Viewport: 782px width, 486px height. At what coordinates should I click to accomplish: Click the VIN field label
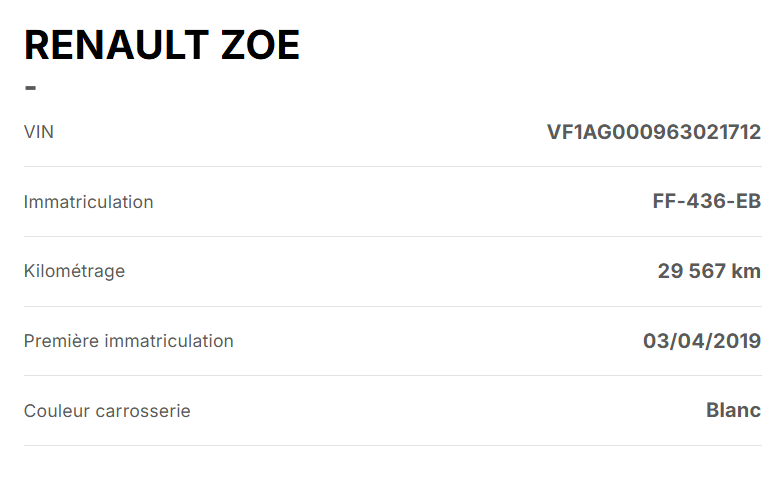coord(39,132)
